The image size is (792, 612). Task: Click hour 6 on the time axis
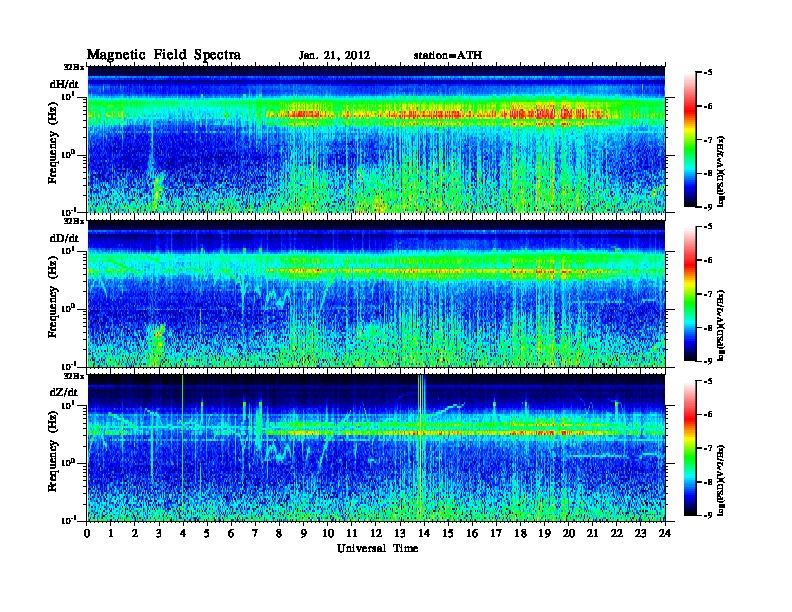tap(231, 534)
